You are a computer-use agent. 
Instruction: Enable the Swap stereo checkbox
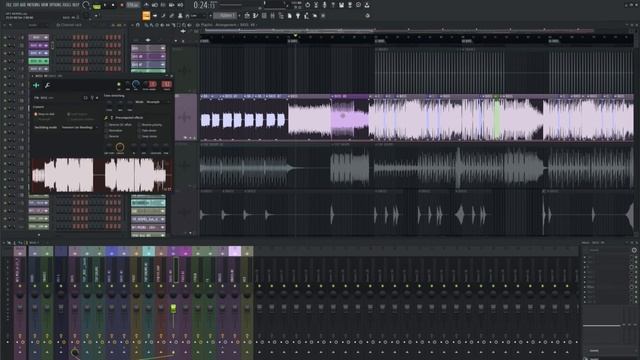[148, 136]
